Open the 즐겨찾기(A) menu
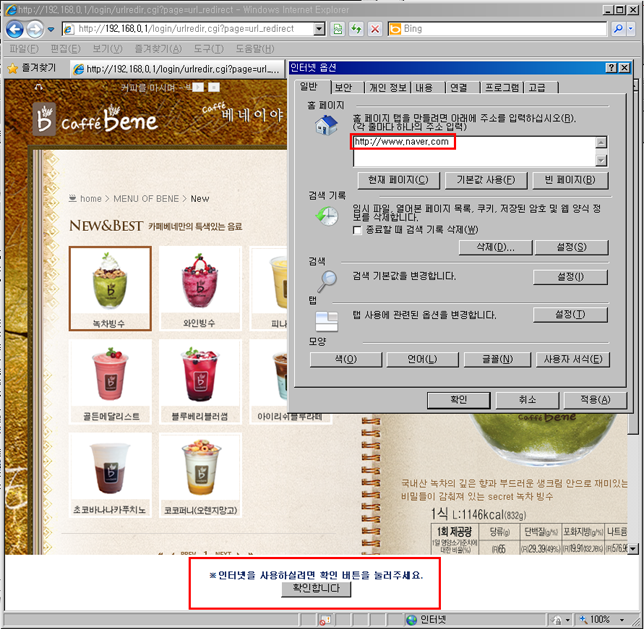Screen dimensions: 644x629 tap(158, 49)
